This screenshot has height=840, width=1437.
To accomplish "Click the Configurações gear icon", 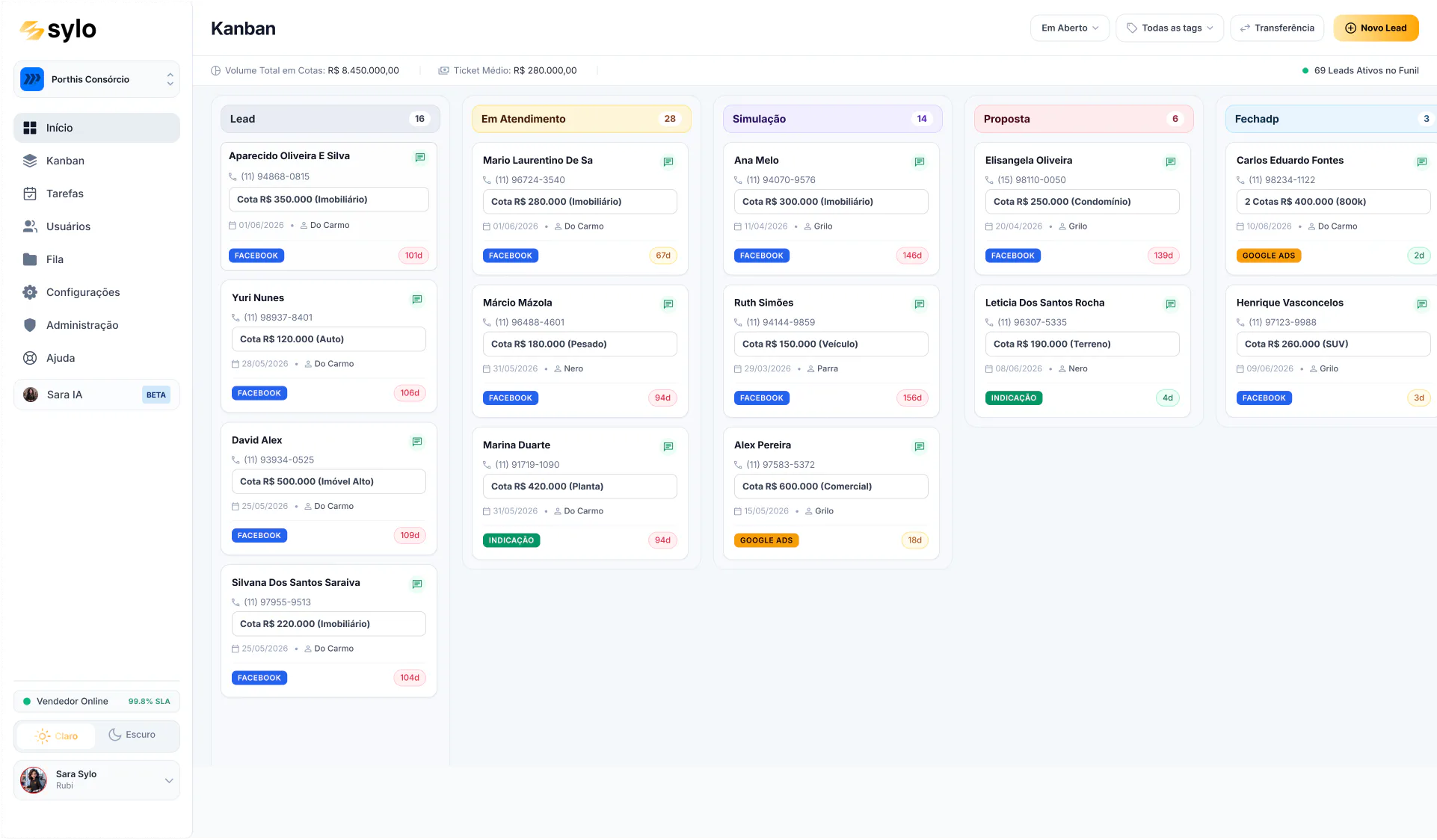I will tap(30, 292).
